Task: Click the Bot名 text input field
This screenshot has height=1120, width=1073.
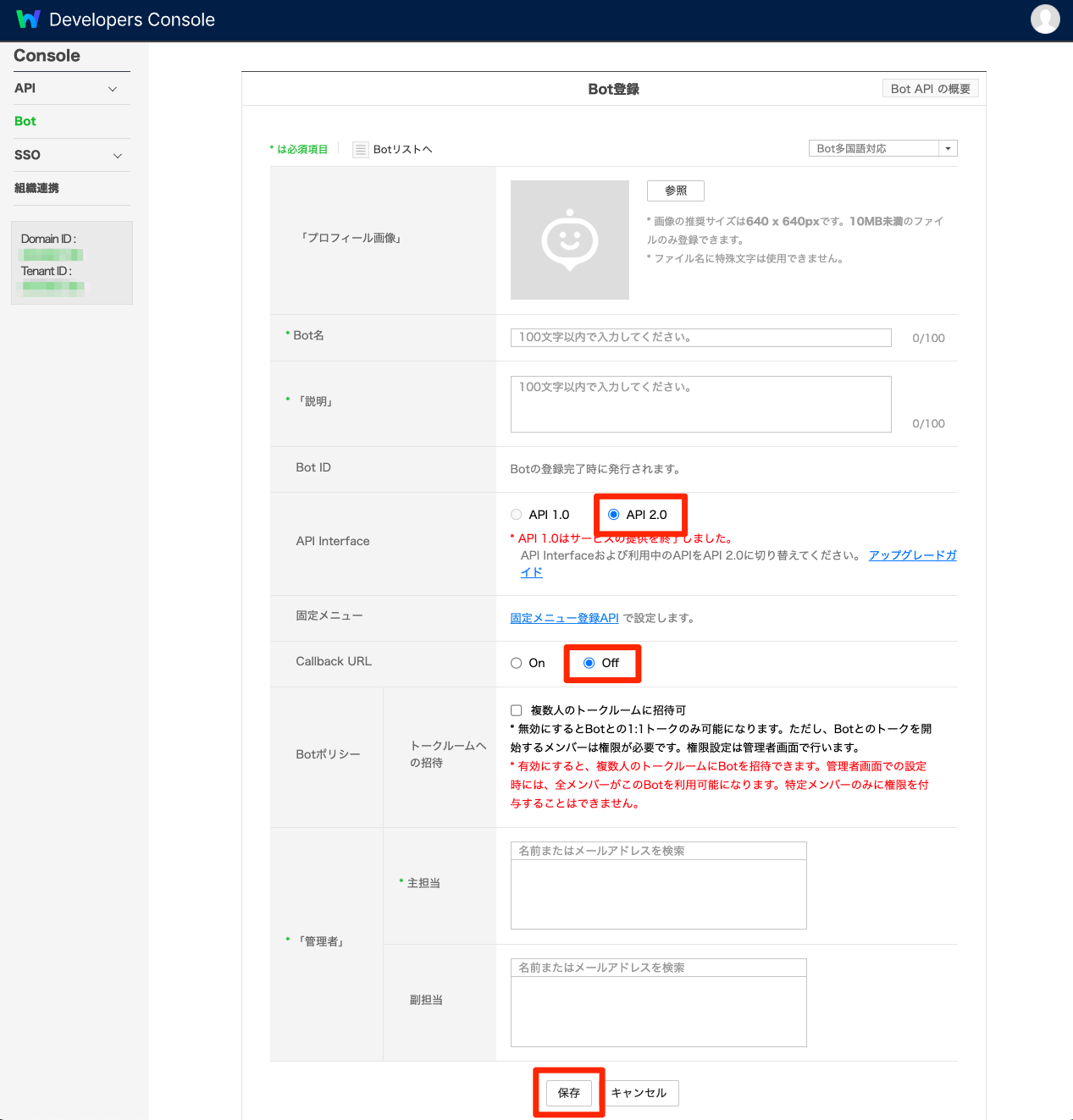Action: (700, 338)
